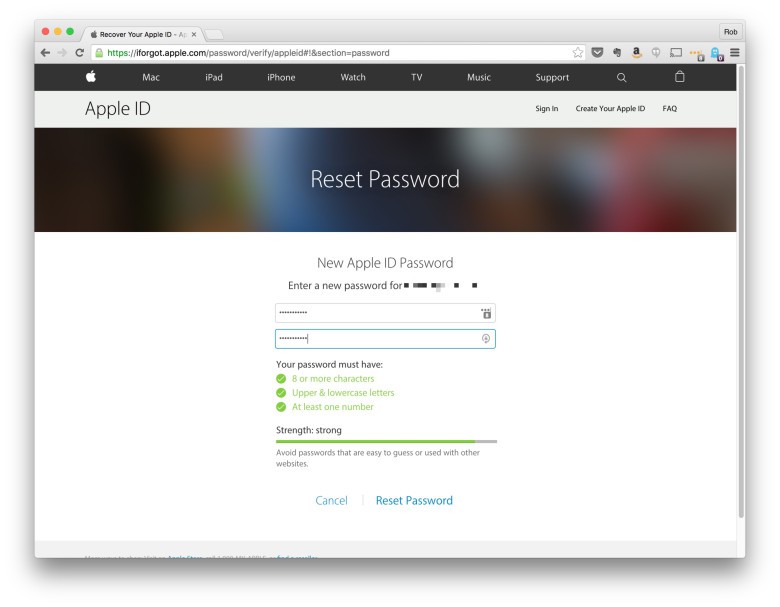Click password manager icon in first field
Viewport: 780px width, 607px height.
tap(486, 313)
